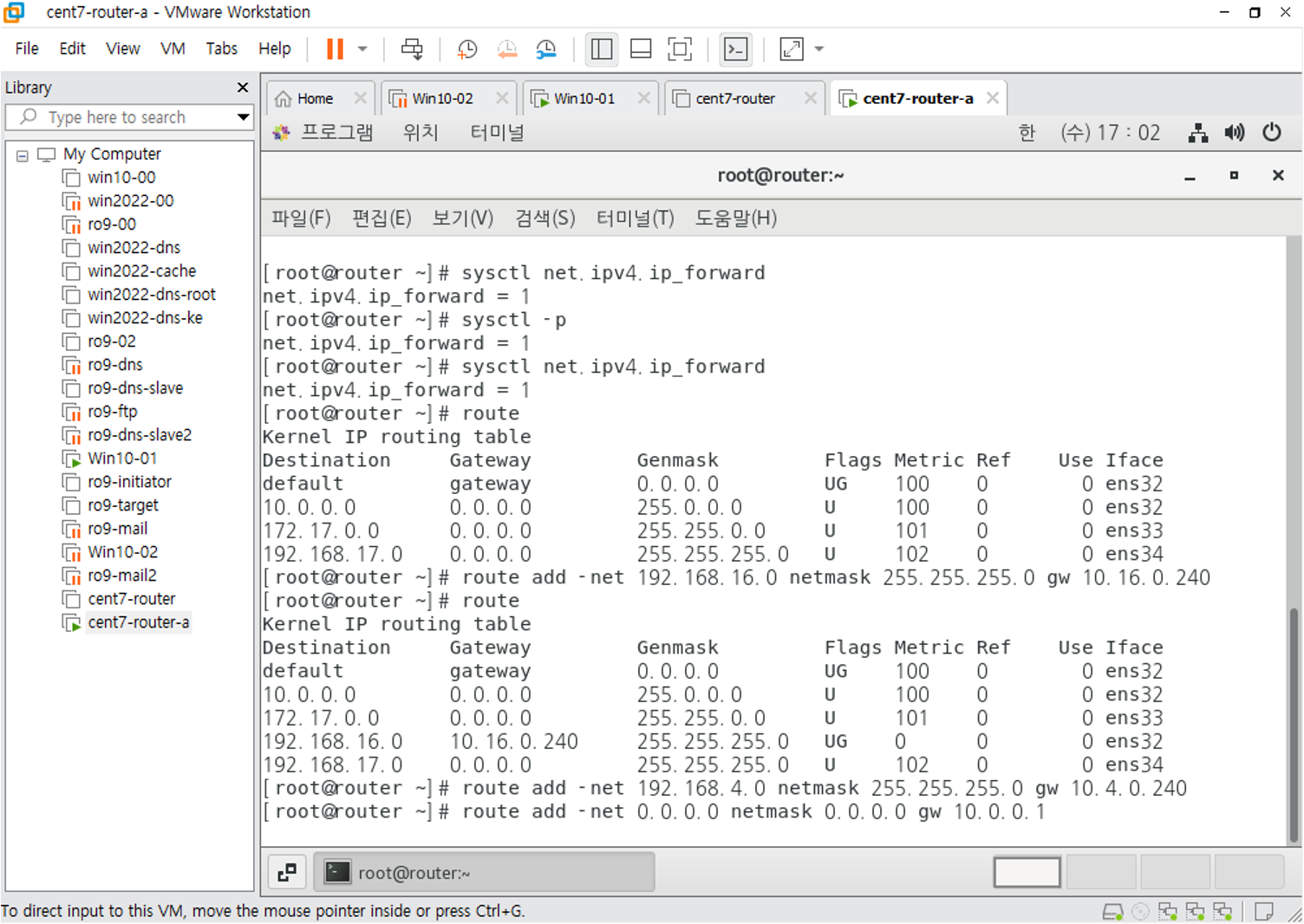Viewport: 1304px width, 924px height.
Task: Open the terminal 파일(F) menu
Action: [x=301, y=218]
